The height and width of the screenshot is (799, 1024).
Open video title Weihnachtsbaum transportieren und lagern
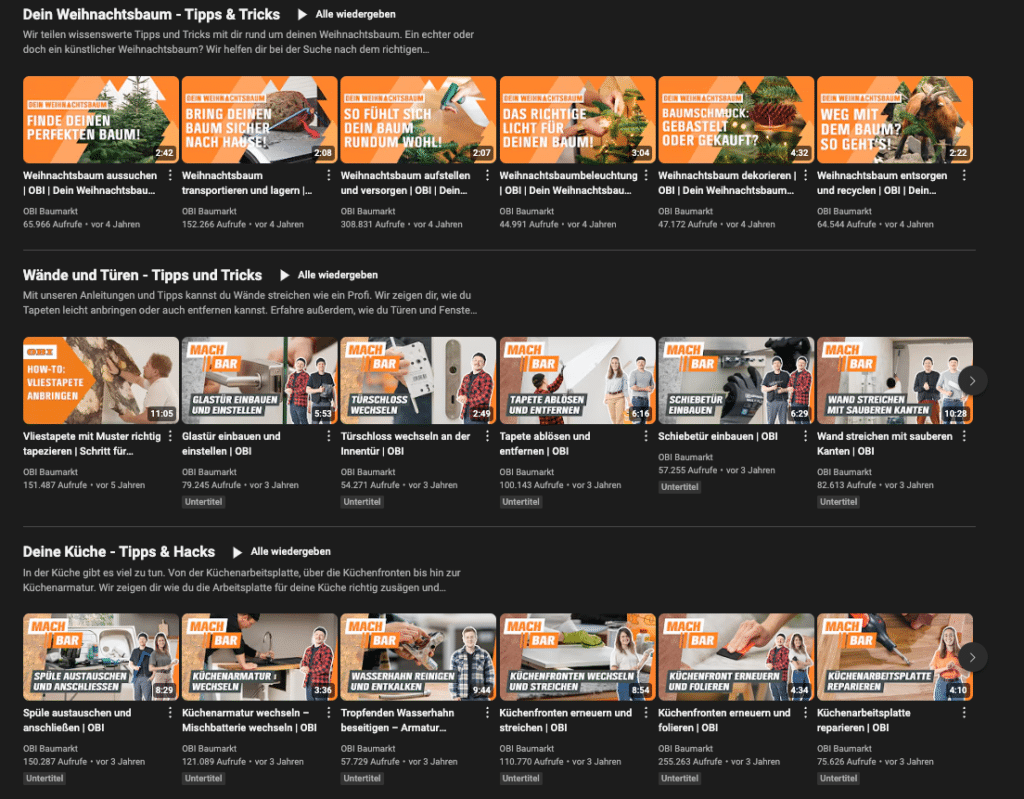[248, 183]
